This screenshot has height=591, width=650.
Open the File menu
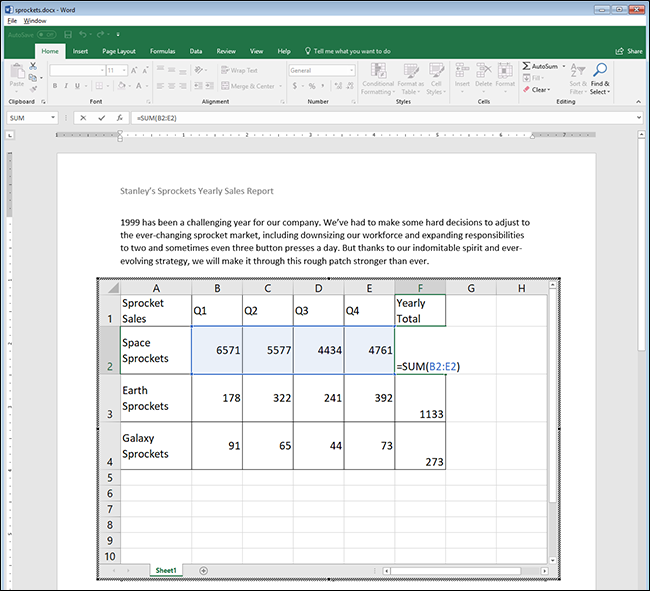(11, 20)
